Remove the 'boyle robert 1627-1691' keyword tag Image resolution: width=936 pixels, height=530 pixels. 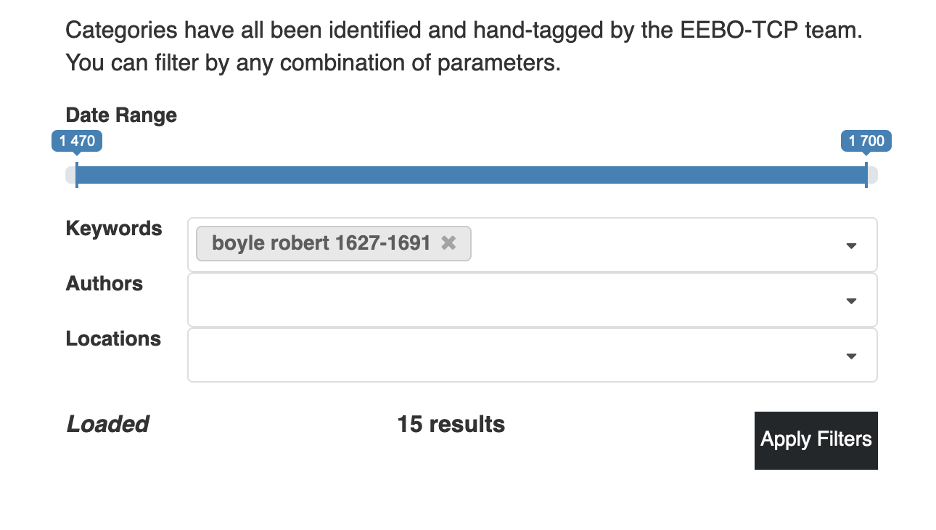pos(448,243)
